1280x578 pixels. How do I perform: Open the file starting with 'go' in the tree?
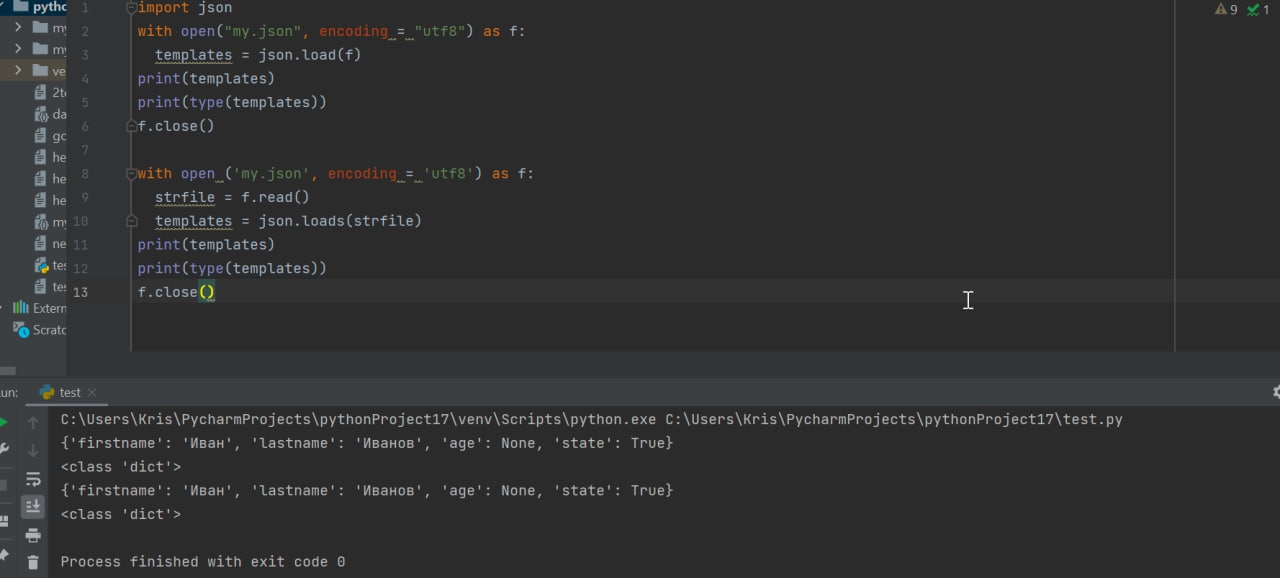50,136
